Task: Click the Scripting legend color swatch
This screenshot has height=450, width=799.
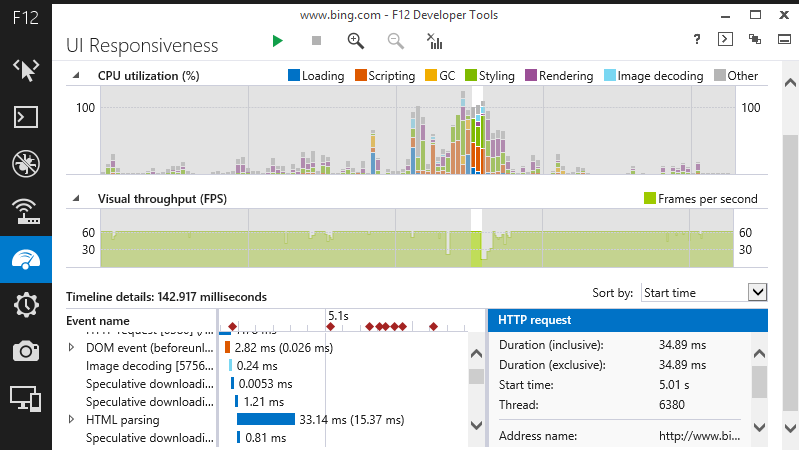Action: coord(361,75)
